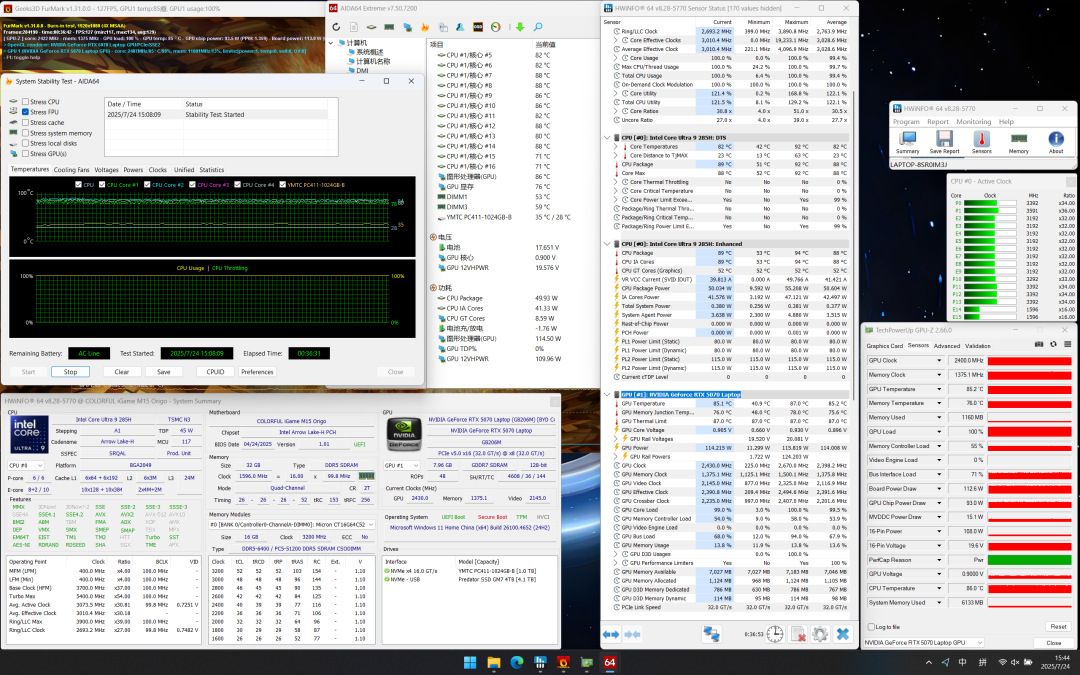Open GPU Temperature sensor dropdown in GPU-Z

tap(938, 389)
